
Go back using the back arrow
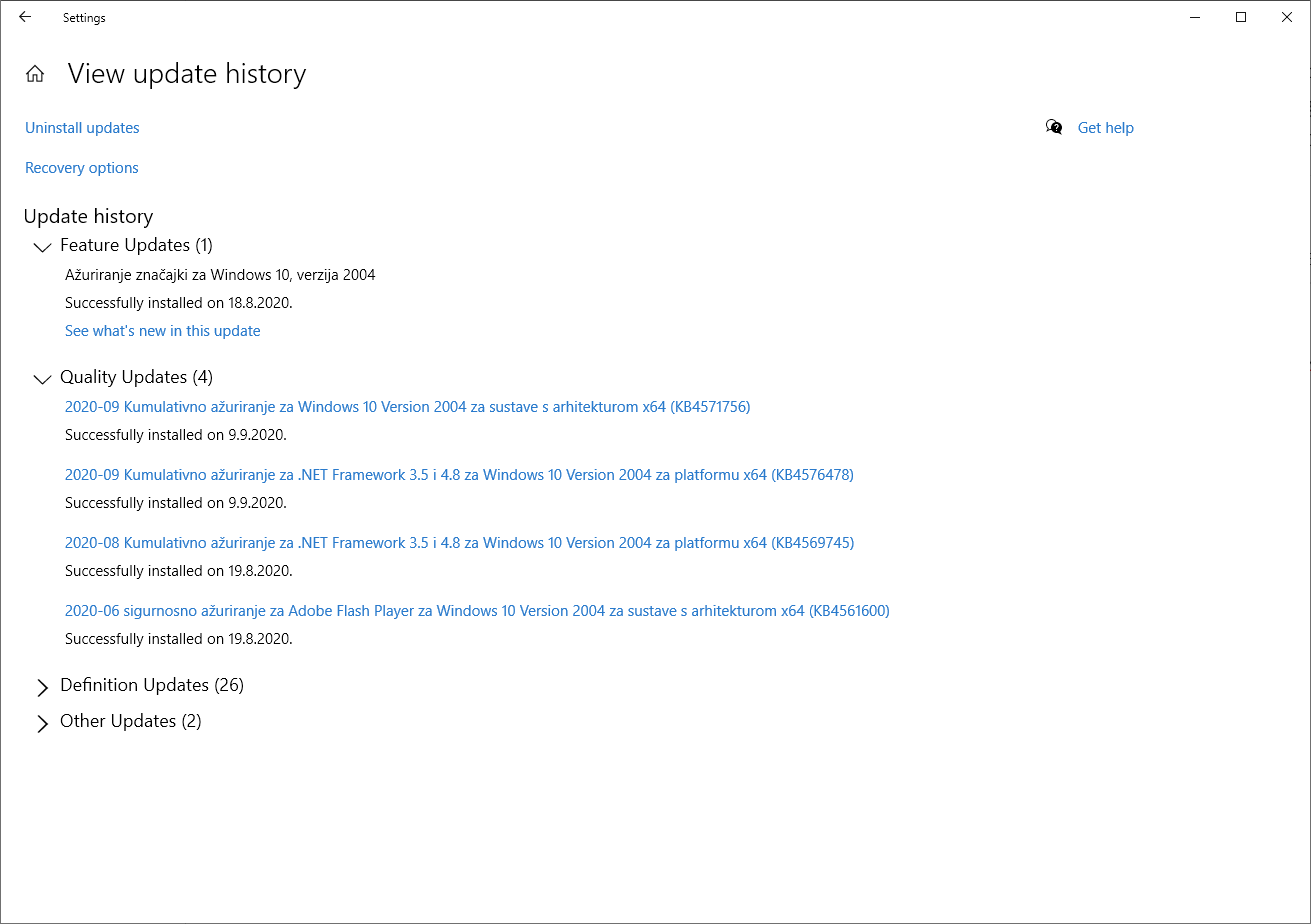point(25,17)
